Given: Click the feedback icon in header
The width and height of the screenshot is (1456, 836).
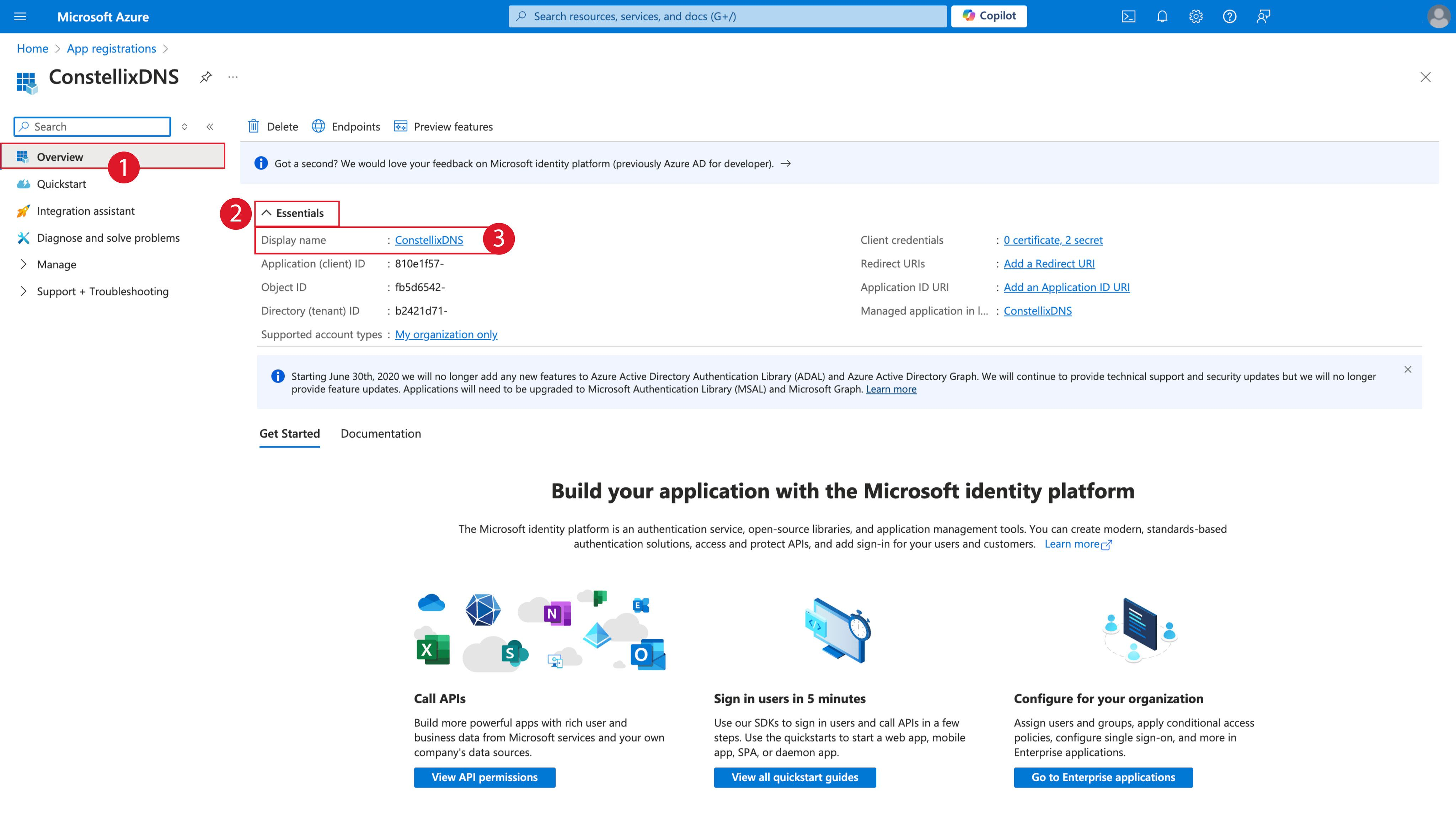Looking at the screenshot, I should coord(1263,17).
